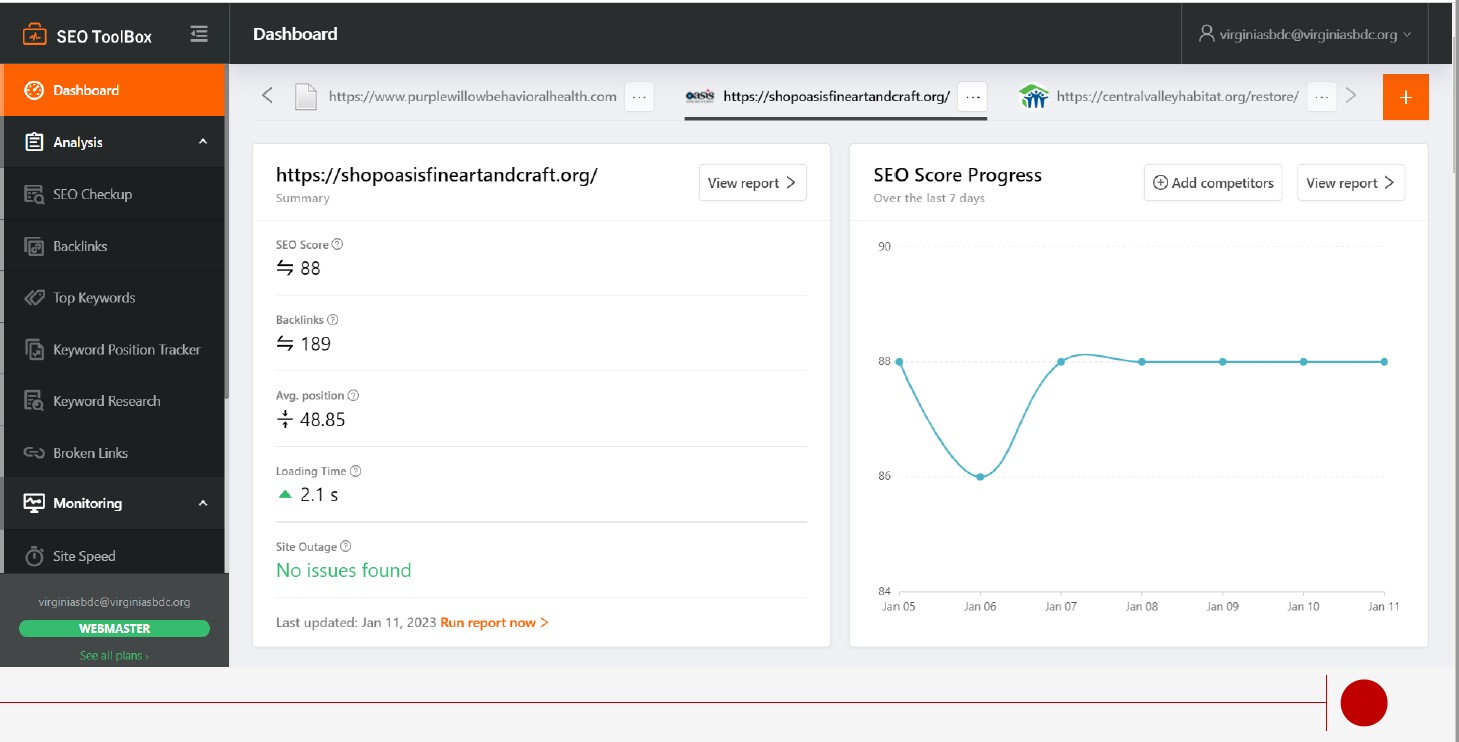
Task: Open Keyword Position Tracker
Action: click(x=114, y=350)
